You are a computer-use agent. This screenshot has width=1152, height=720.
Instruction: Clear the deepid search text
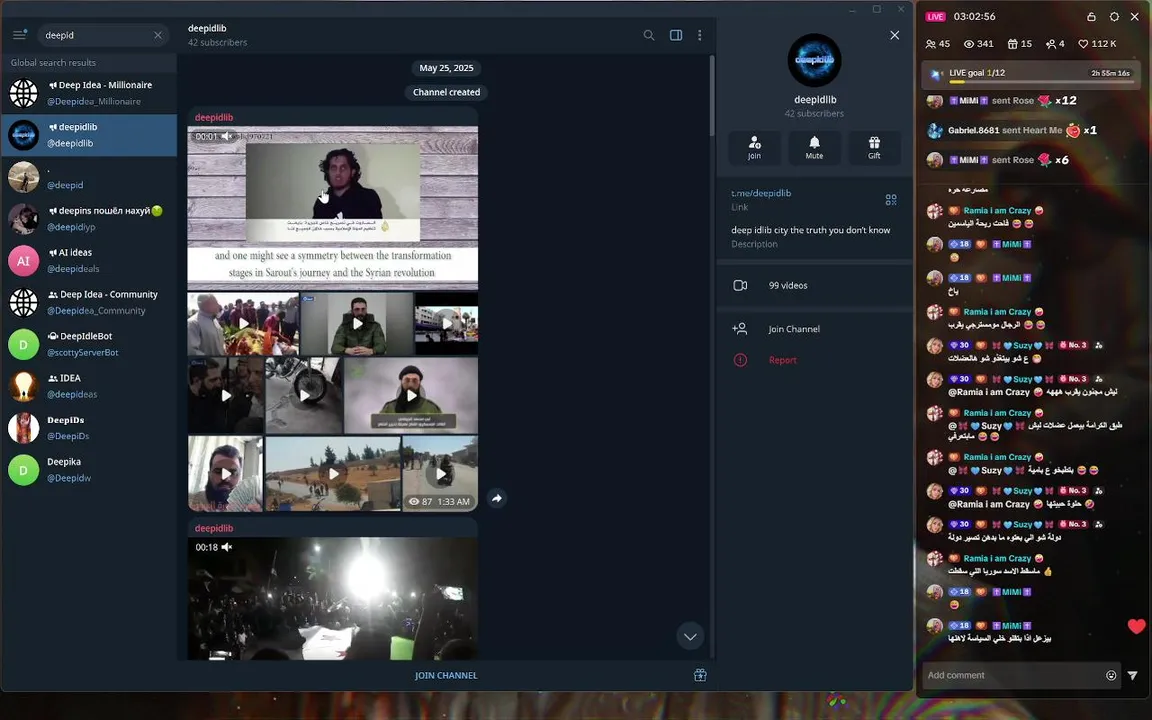(x=158, y=35)
